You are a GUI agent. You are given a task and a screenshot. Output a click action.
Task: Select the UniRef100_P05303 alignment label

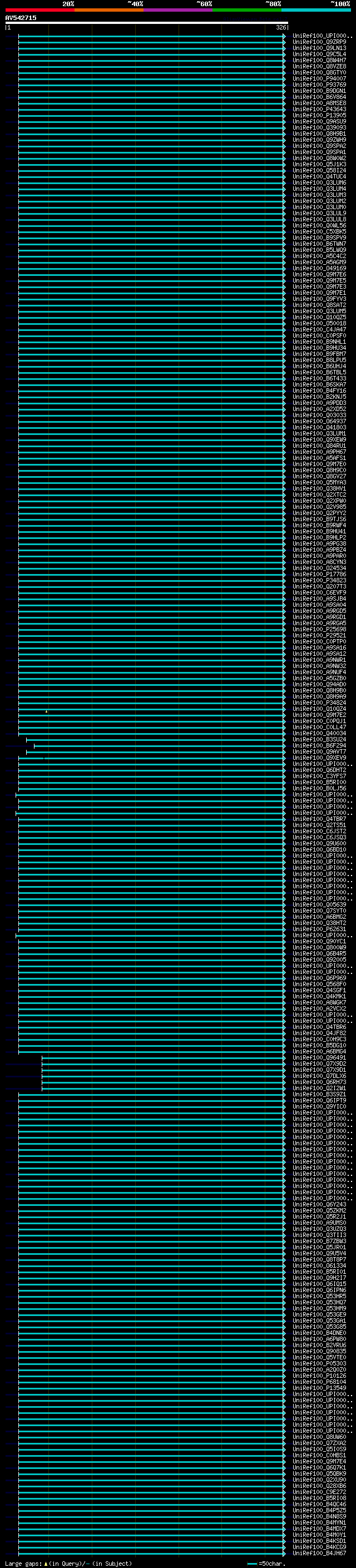pyautogui.click(x=319, y=1363)
